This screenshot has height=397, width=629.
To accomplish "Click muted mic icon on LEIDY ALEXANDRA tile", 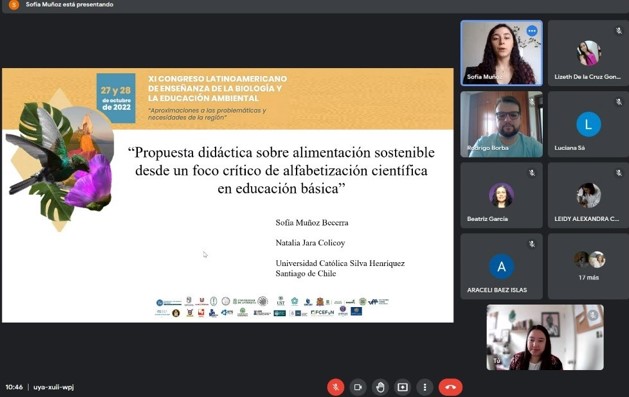I will click(619, 173).
